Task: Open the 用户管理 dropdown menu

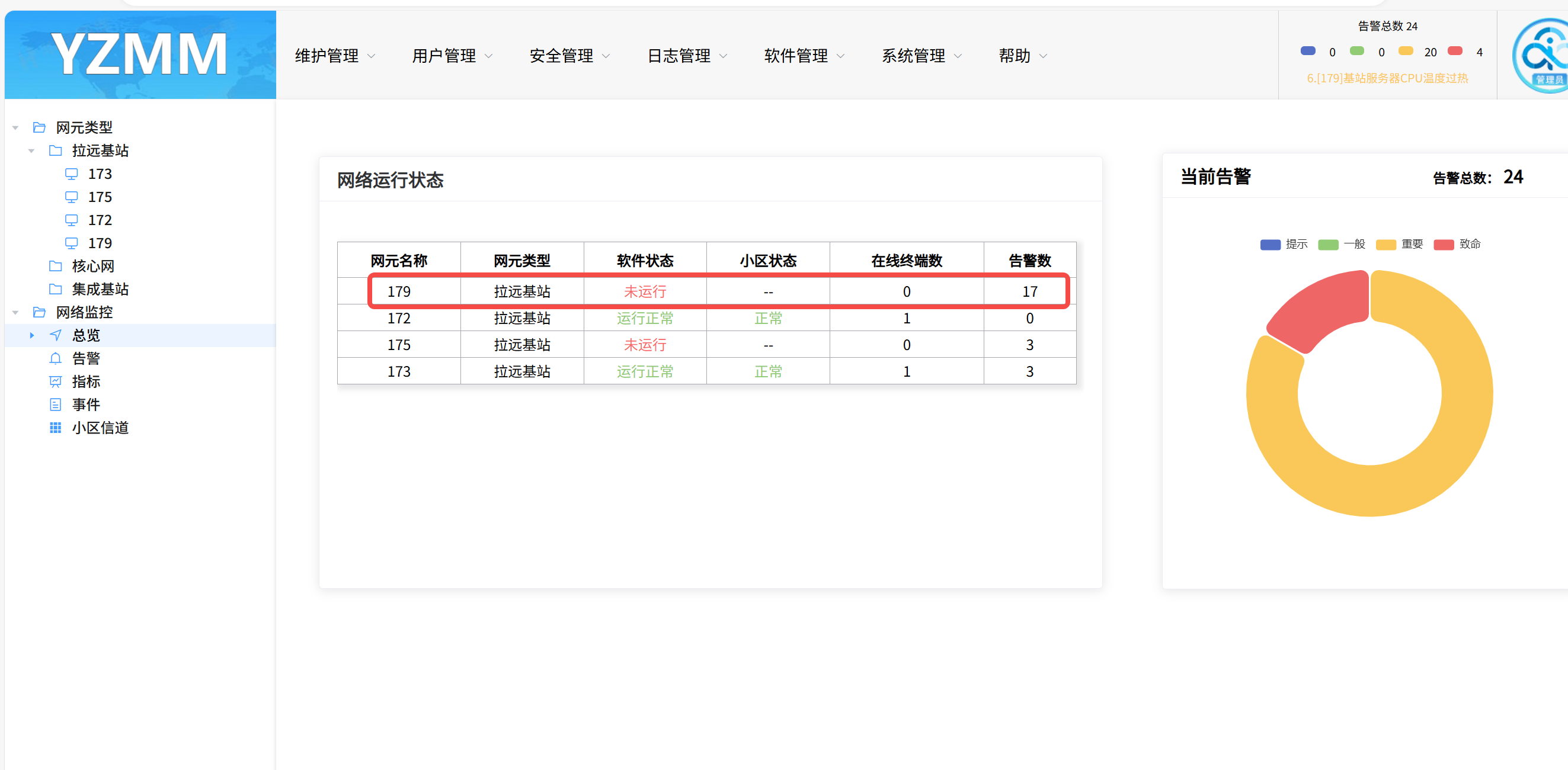Action: tap(452, 56)
